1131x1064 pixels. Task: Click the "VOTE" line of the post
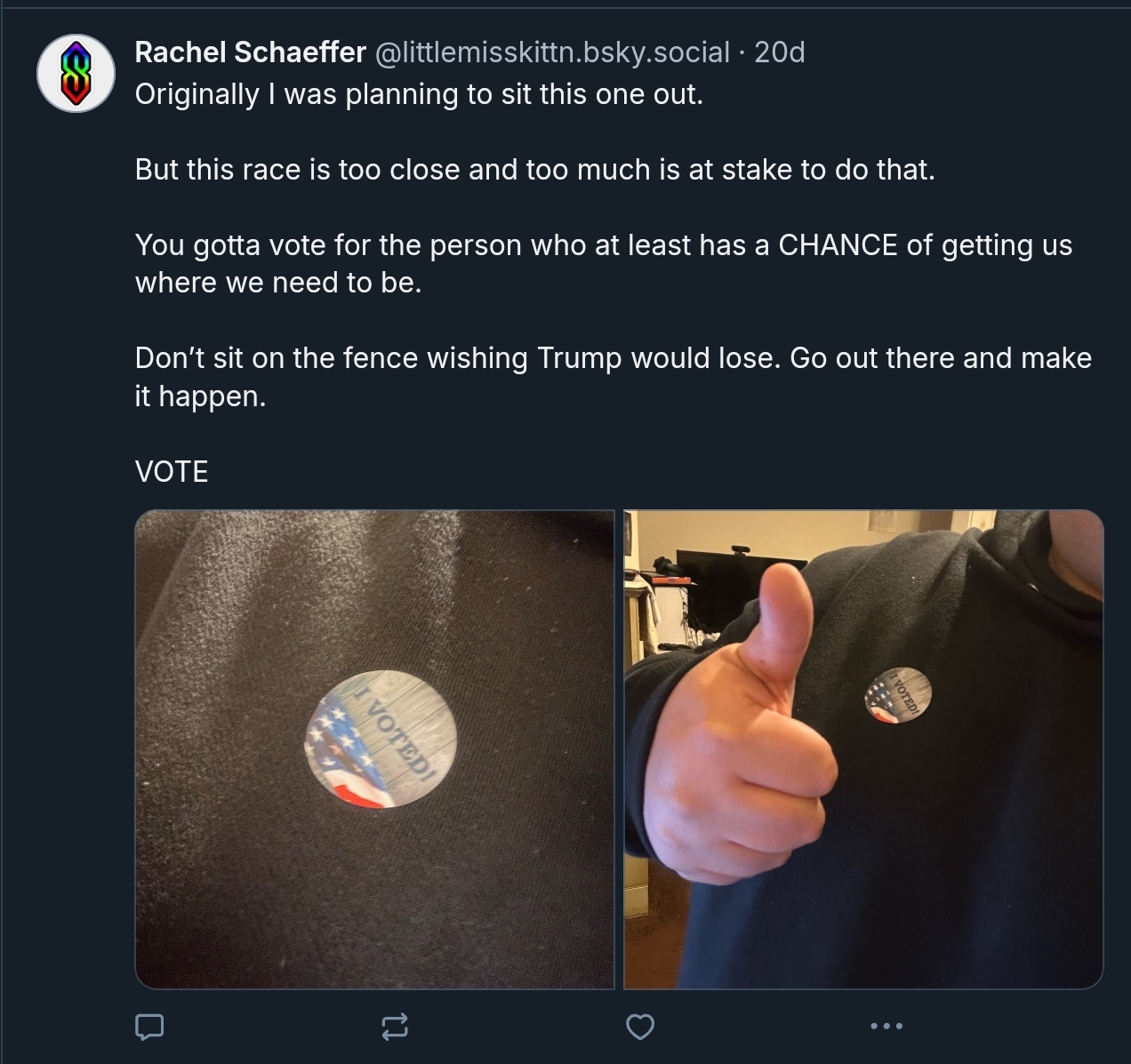point(172,471)
